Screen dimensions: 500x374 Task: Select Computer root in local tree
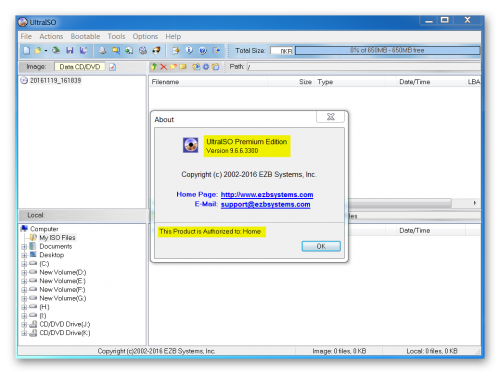[44, 229]
